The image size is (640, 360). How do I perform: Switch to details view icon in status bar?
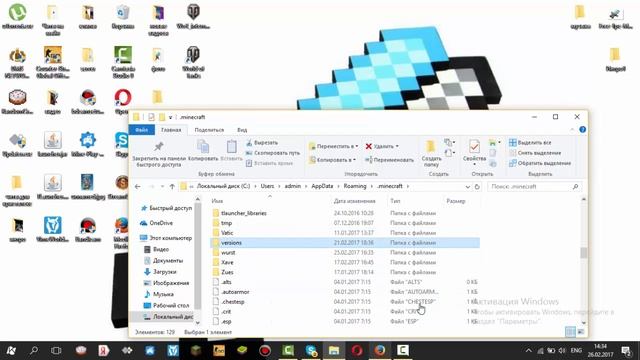pyautogui.click(x=570, y=332)
